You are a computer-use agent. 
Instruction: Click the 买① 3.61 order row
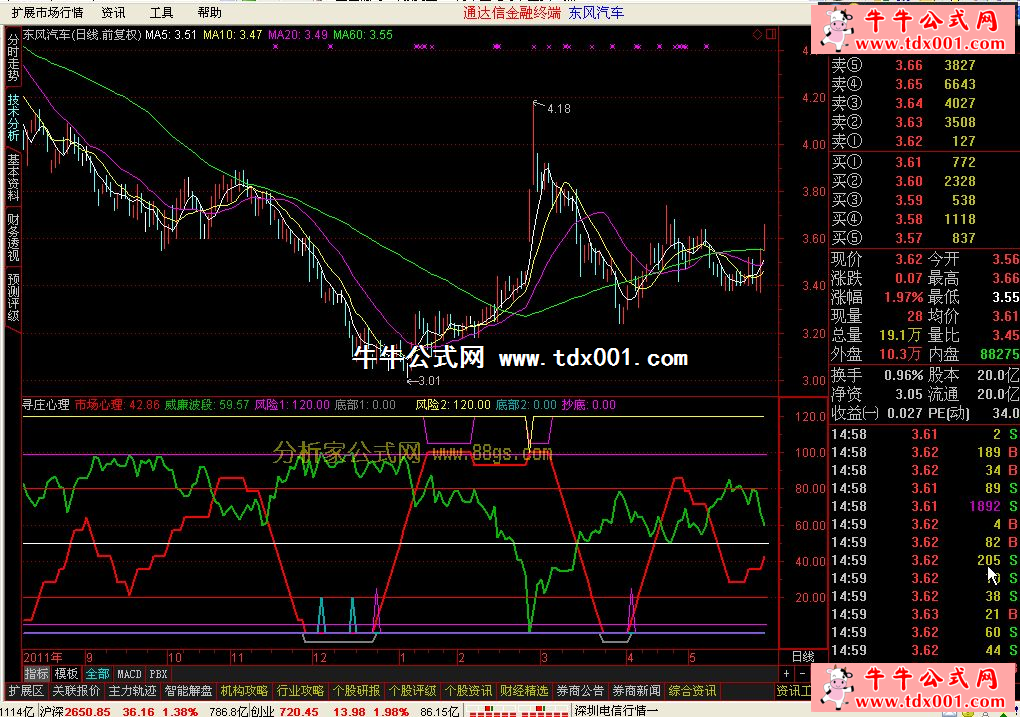904,162
